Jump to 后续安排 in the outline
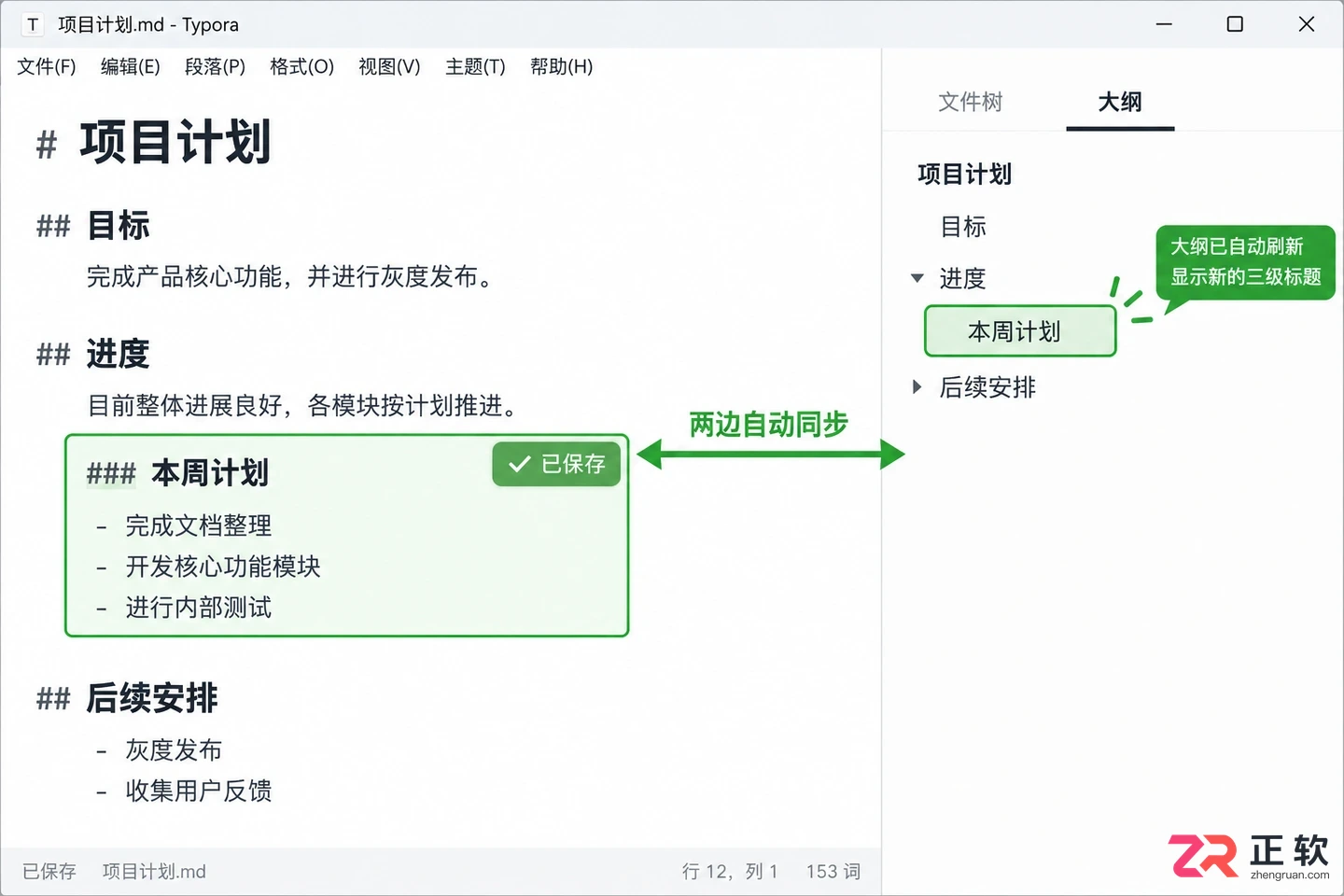Image resolution: width=1344 pixels, height=896 pixels. pos(987,387)
